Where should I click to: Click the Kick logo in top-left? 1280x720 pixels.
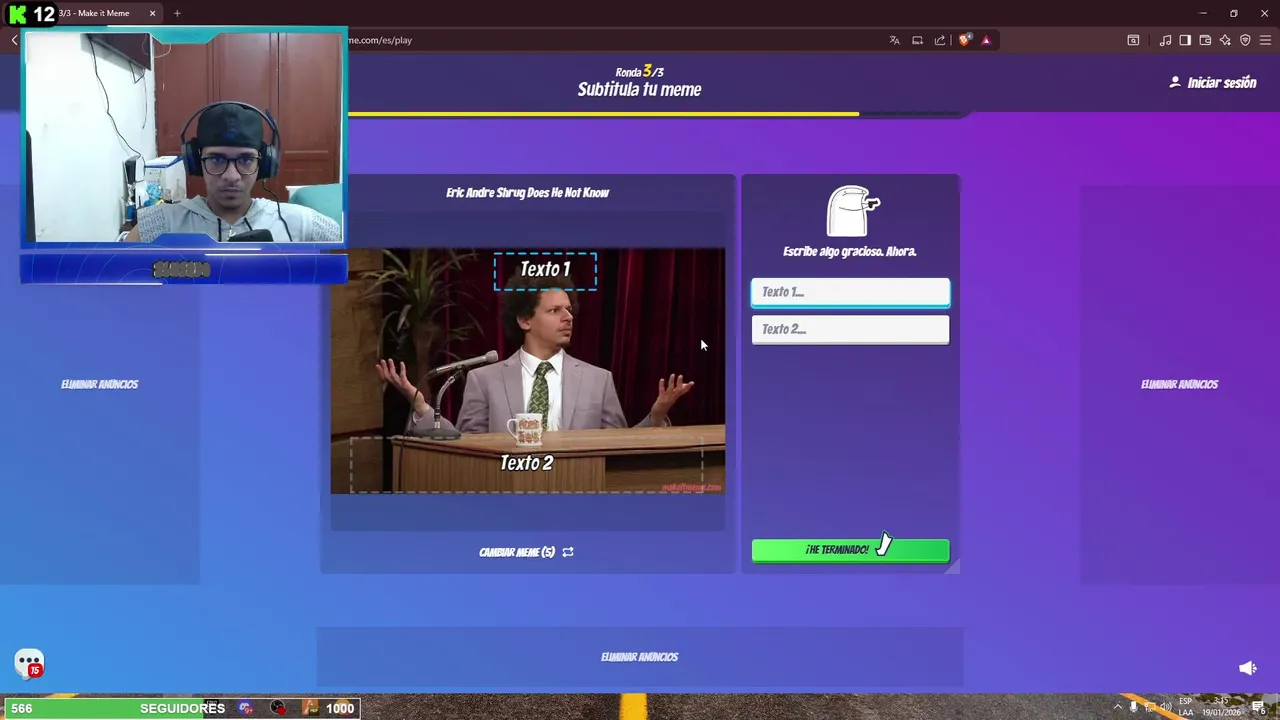pyautogui.click(x=17, y=14)
